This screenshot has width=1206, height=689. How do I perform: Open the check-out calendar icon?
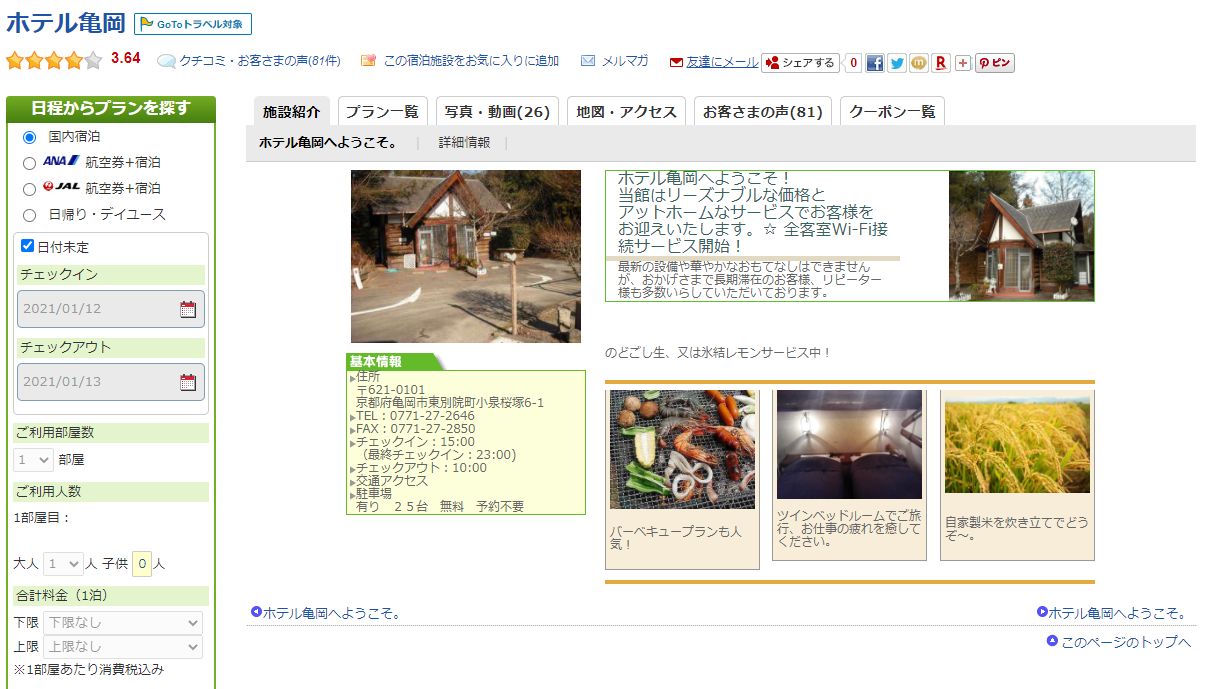[x=188, y=382]
